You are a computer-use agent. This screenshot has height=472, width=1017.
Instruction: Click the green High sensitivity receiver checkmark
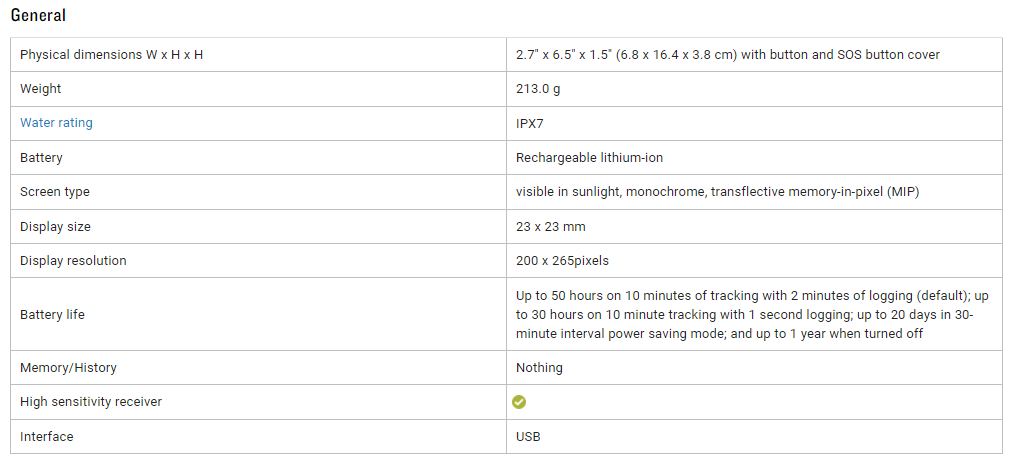click(x=519, y=402)
